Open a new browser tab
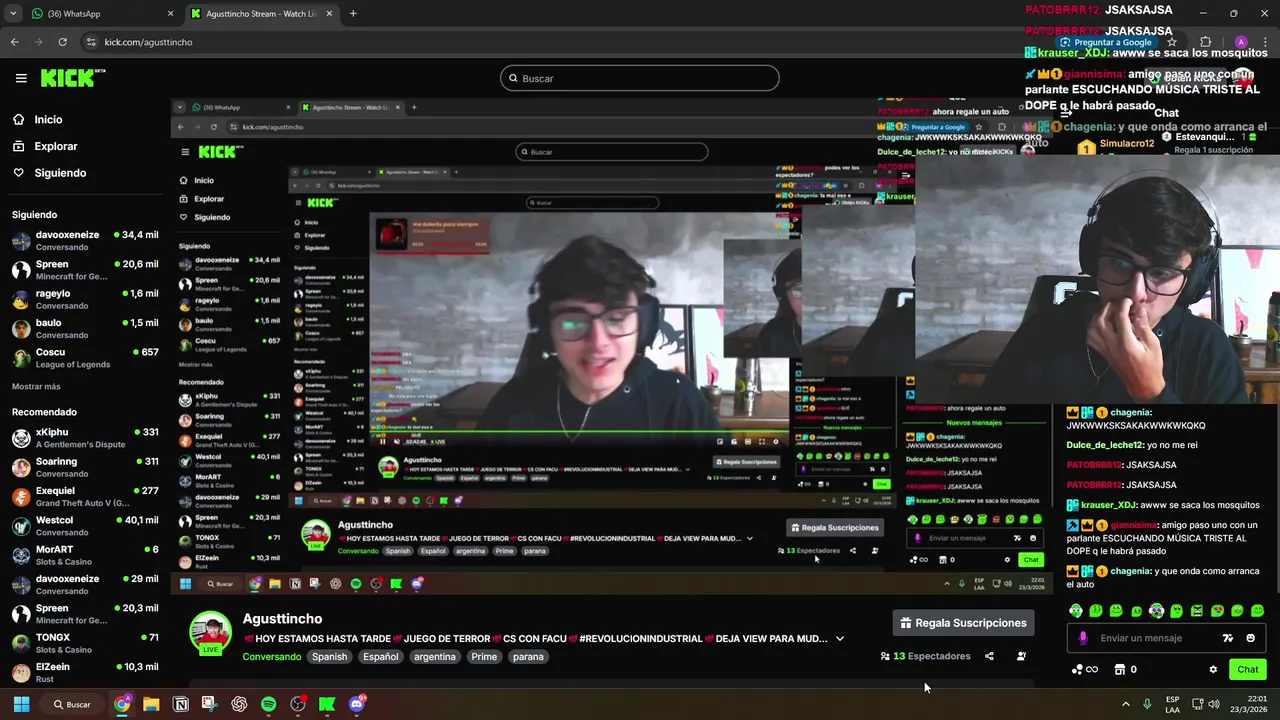Screen dimensions: 1280x720 pos(353,14)
